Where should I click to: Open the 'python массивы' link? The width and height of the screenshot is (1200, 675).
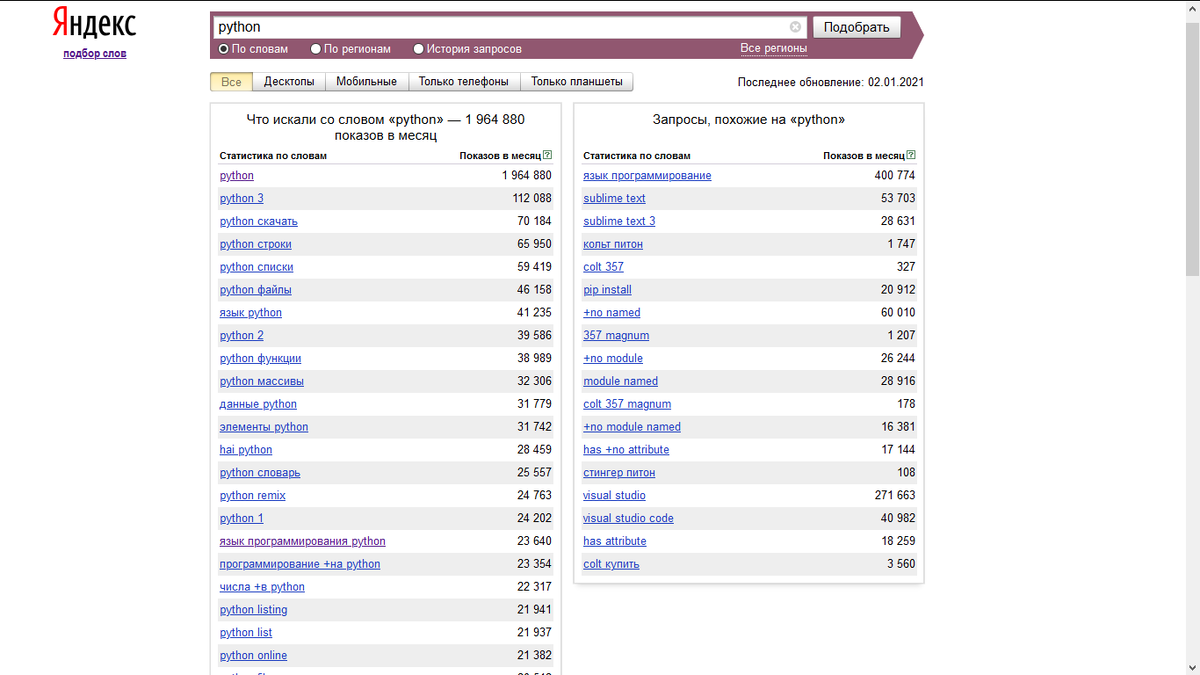(262, 382)
